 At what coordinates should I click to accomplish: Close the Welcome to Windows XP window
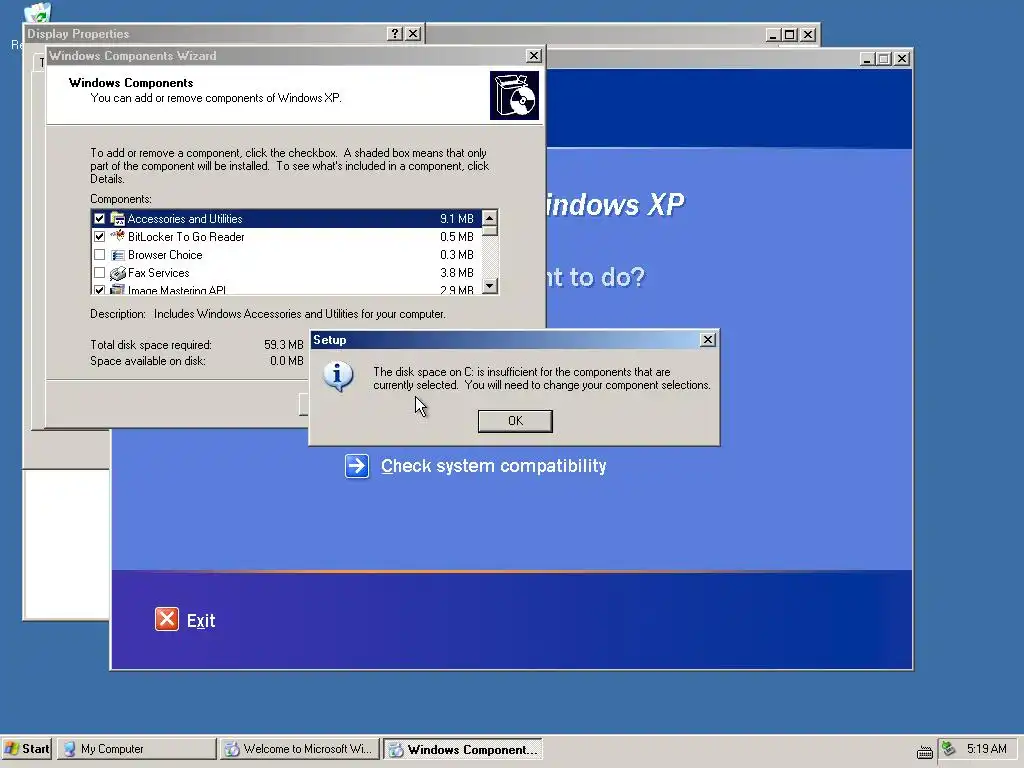(902, 59)
